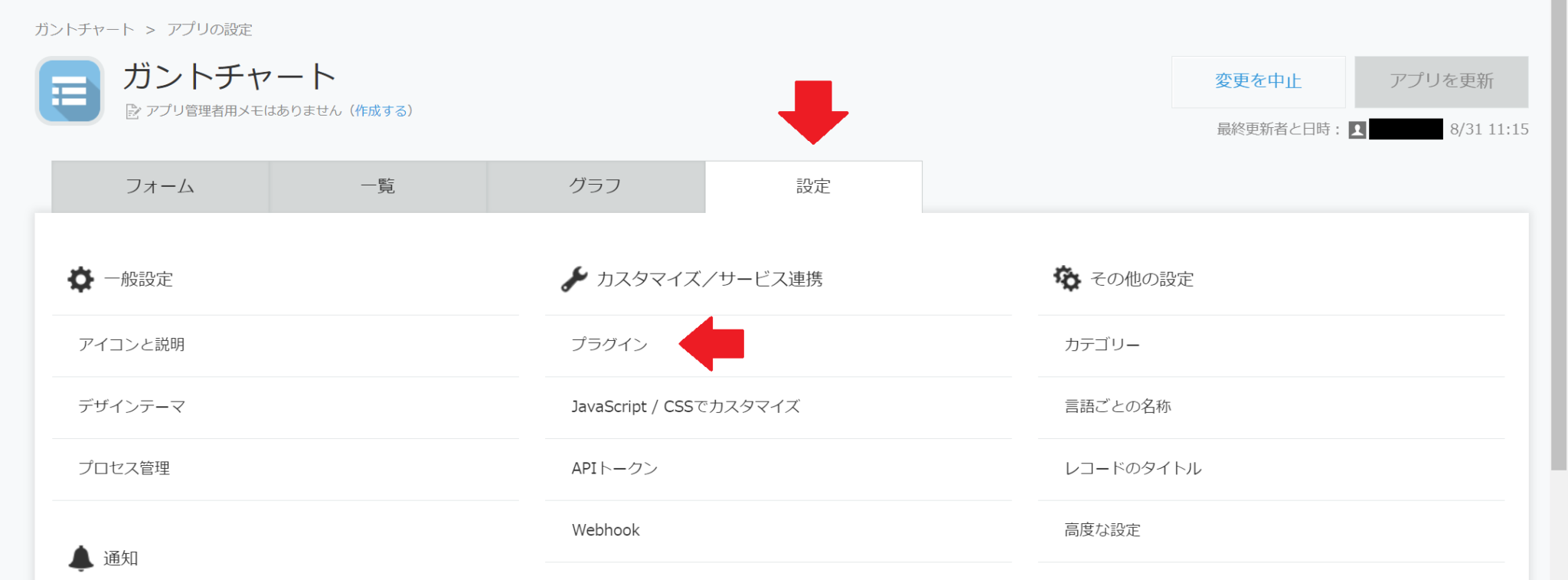
Task: Click the last updater user icon
Action: pos(1357,129)
